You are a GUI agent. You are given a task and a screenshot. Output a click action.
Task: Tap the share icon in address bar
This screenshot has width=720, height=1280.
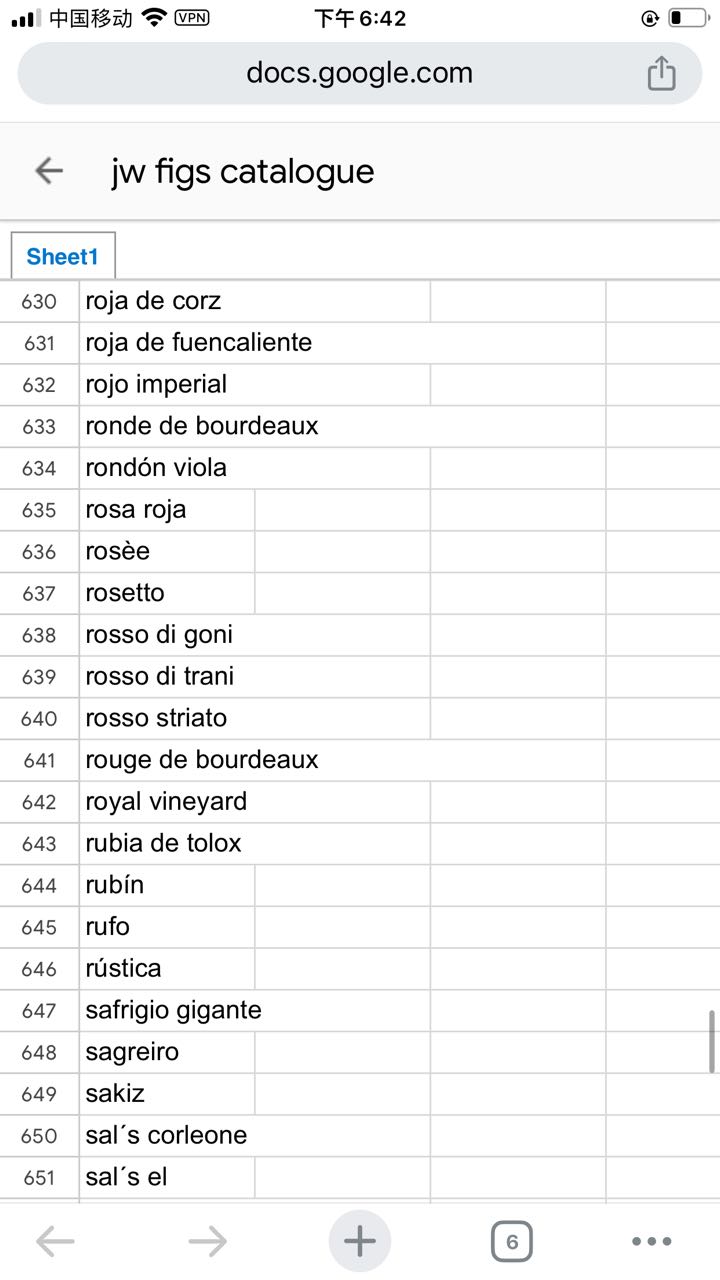pos(661,73)
